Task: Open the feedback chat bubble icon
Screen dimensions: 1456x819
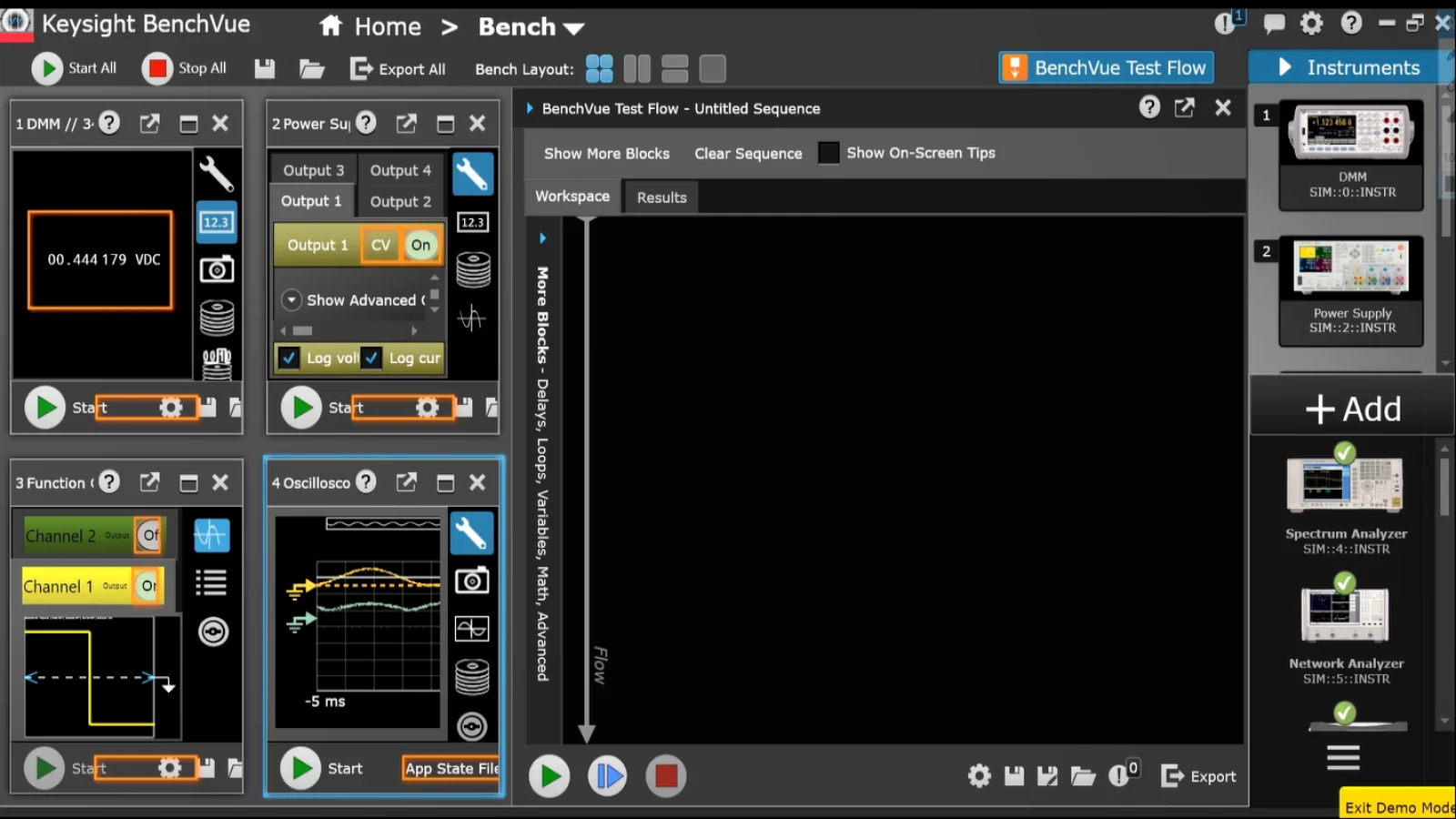Action: click(1274, 24)
